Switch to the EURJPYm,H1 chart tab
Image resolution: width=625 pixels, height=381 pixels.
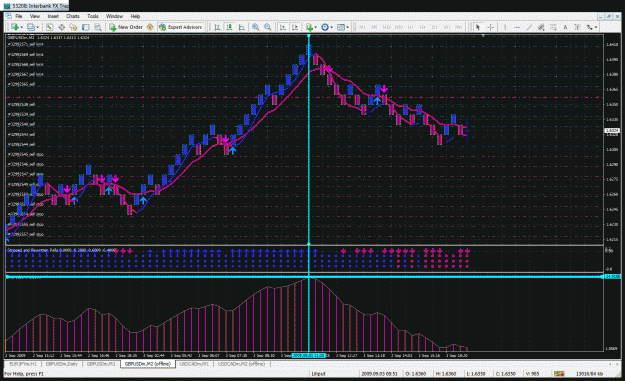23,364
